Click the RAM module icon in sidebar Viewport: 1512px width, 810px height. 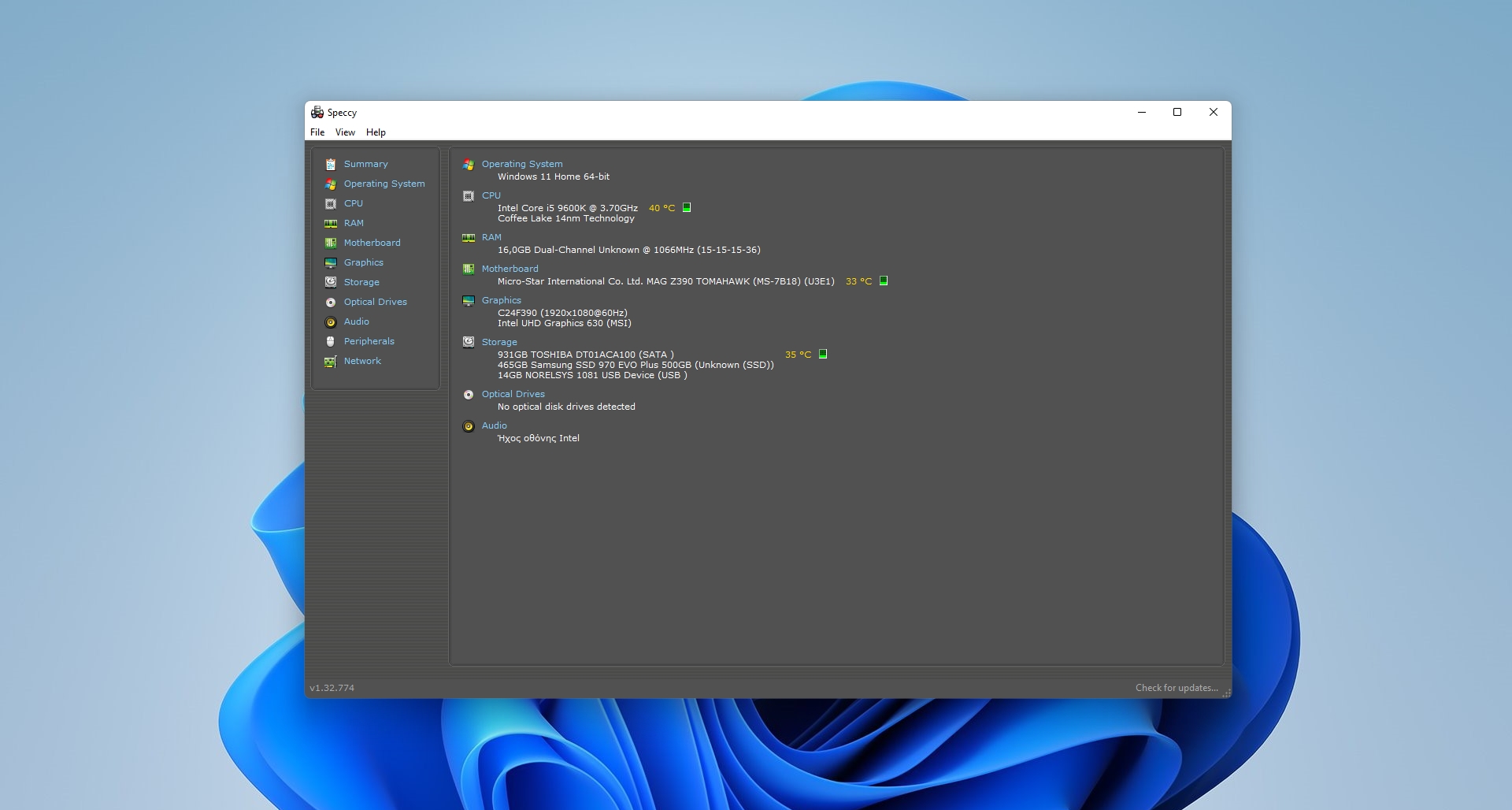[x=331, y=223]
